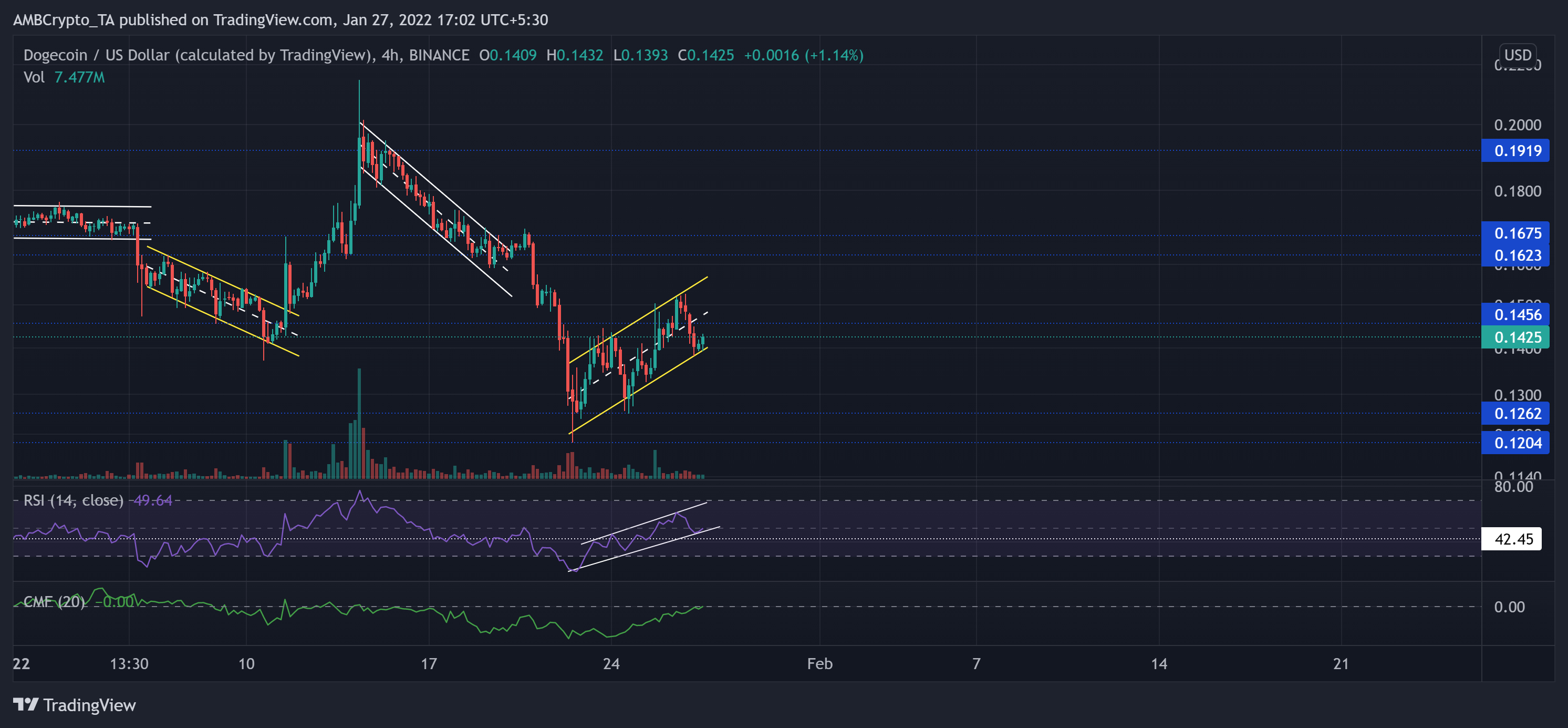Toggle the Vol legend entry
1568x728 pixels.
(35, 77)
